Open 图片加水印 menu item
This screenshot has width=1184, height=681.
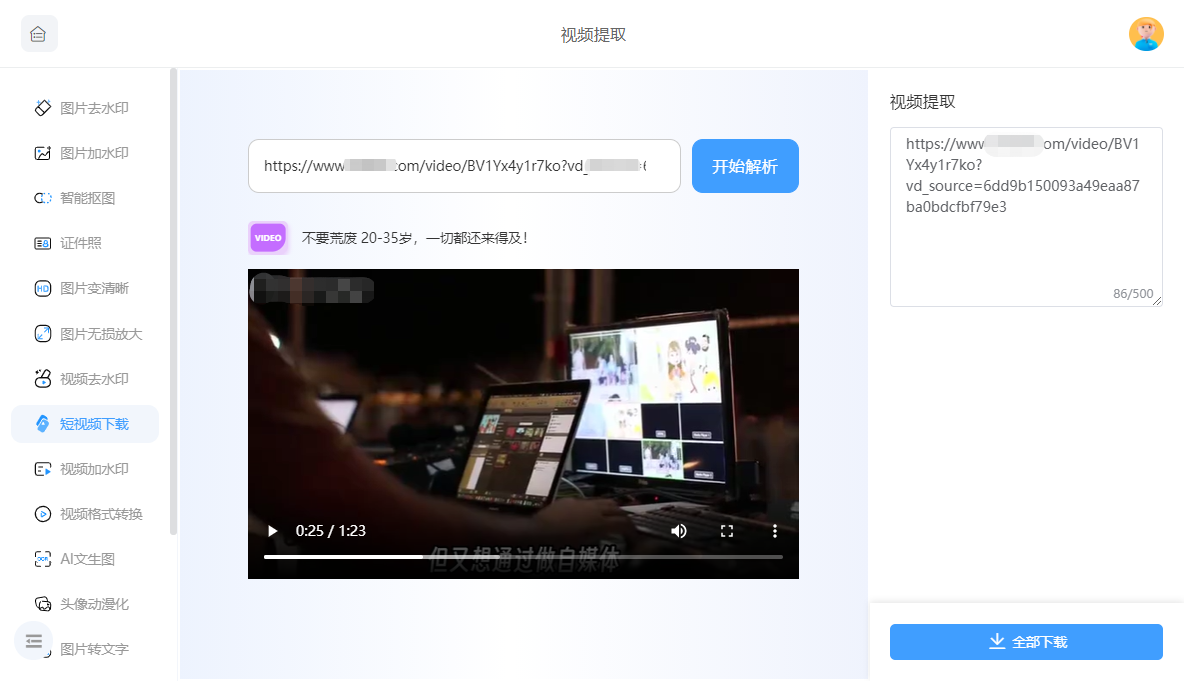85,153
